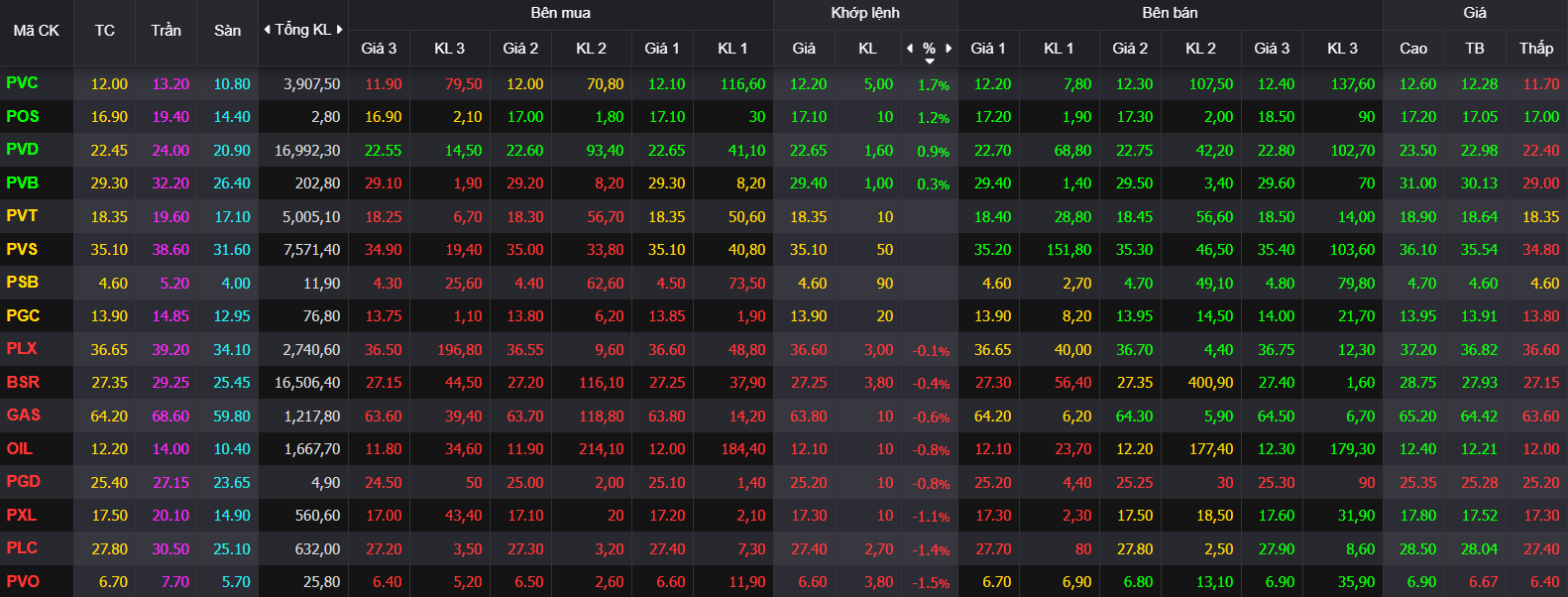This screenshot has height=597, width=1568.
Task: Open stock symbol PGD
Action: pos(24,482)
